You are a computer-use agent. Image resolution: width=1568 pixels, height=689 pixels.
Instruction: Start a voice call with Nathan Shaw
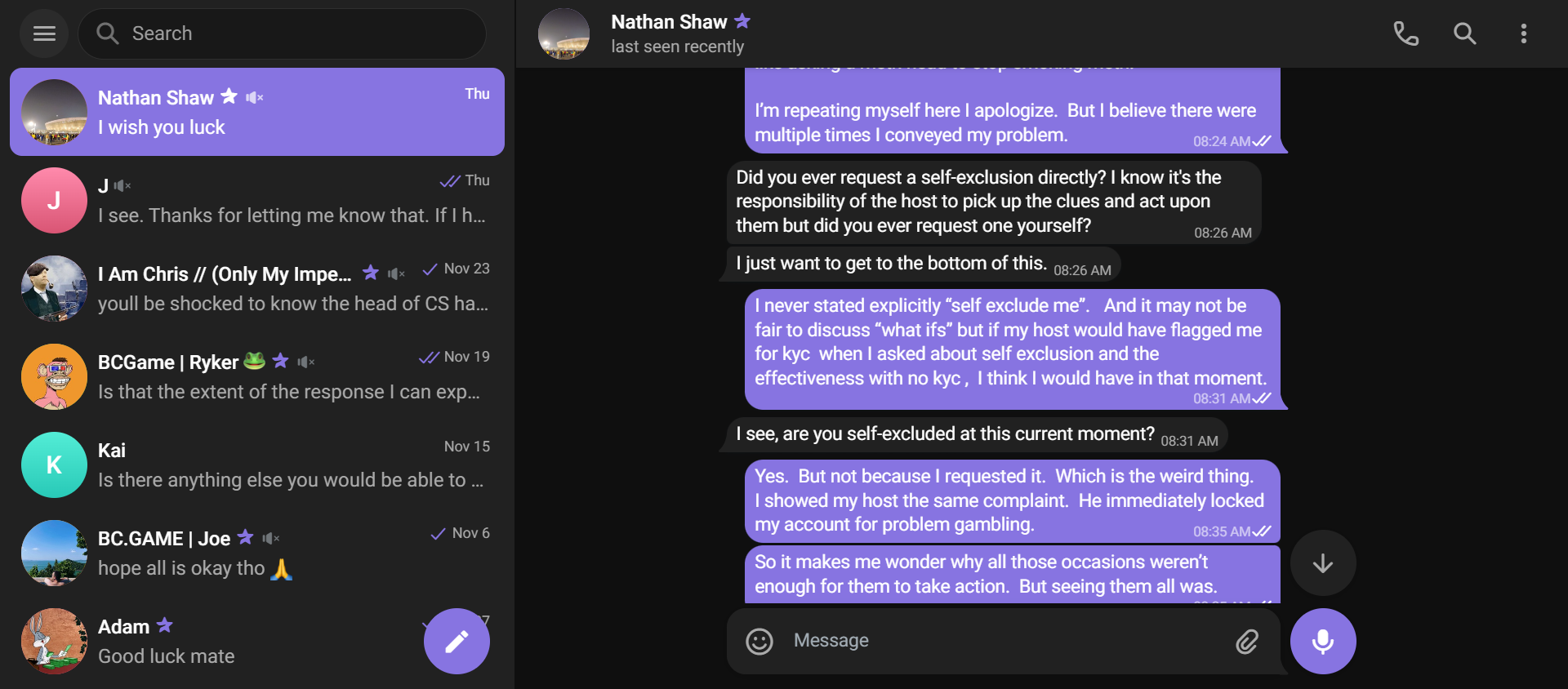point(1405,33)
